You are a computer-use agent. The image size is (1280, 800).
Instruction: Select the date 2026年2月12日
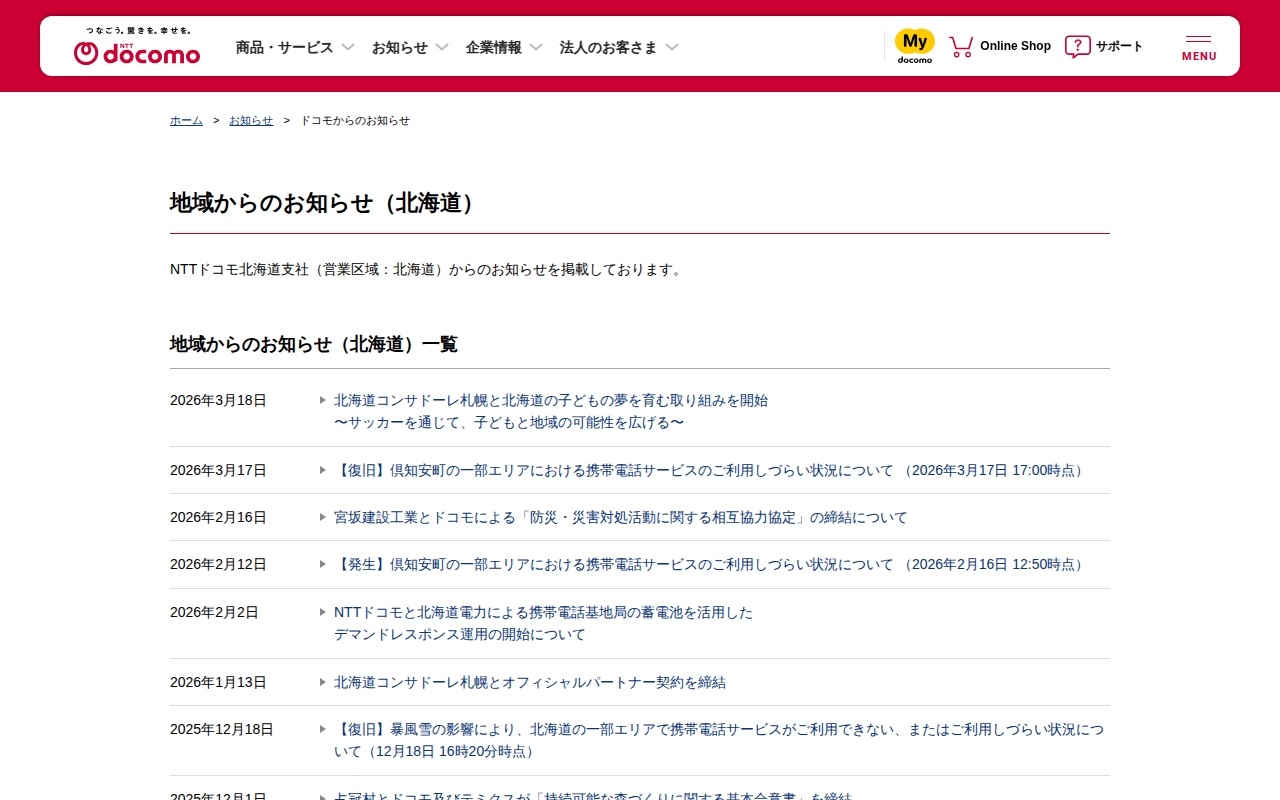click(x=218, y=564)
